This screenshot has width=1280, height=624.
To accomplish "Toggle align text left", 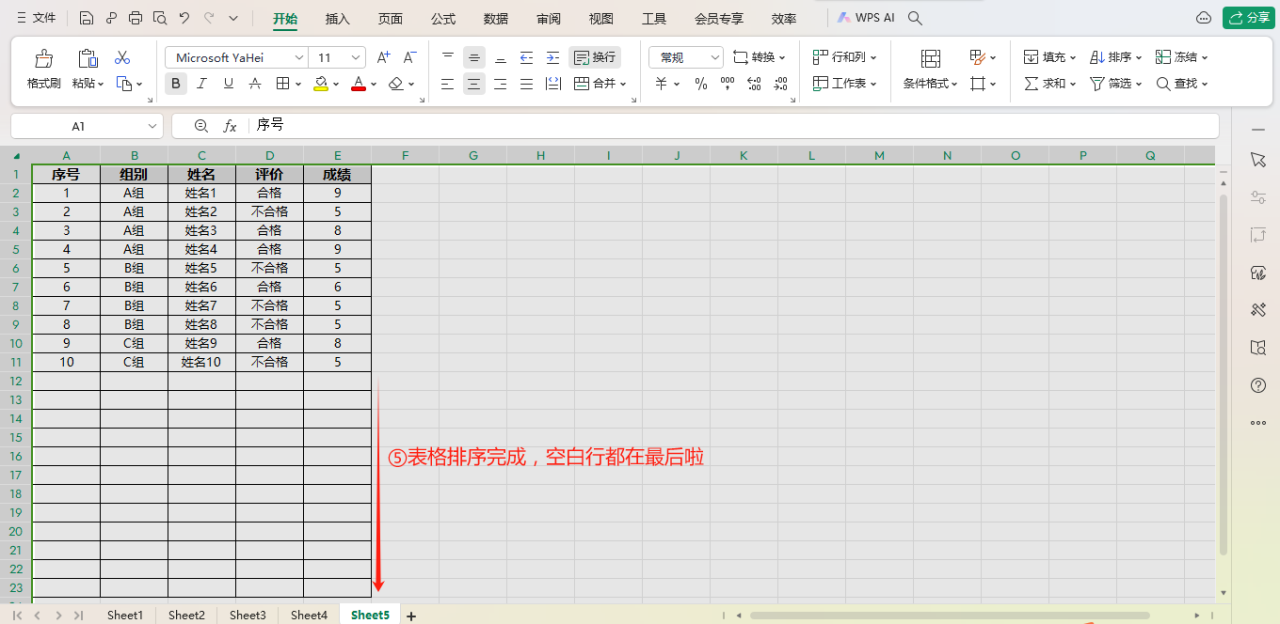I will 448,84.
